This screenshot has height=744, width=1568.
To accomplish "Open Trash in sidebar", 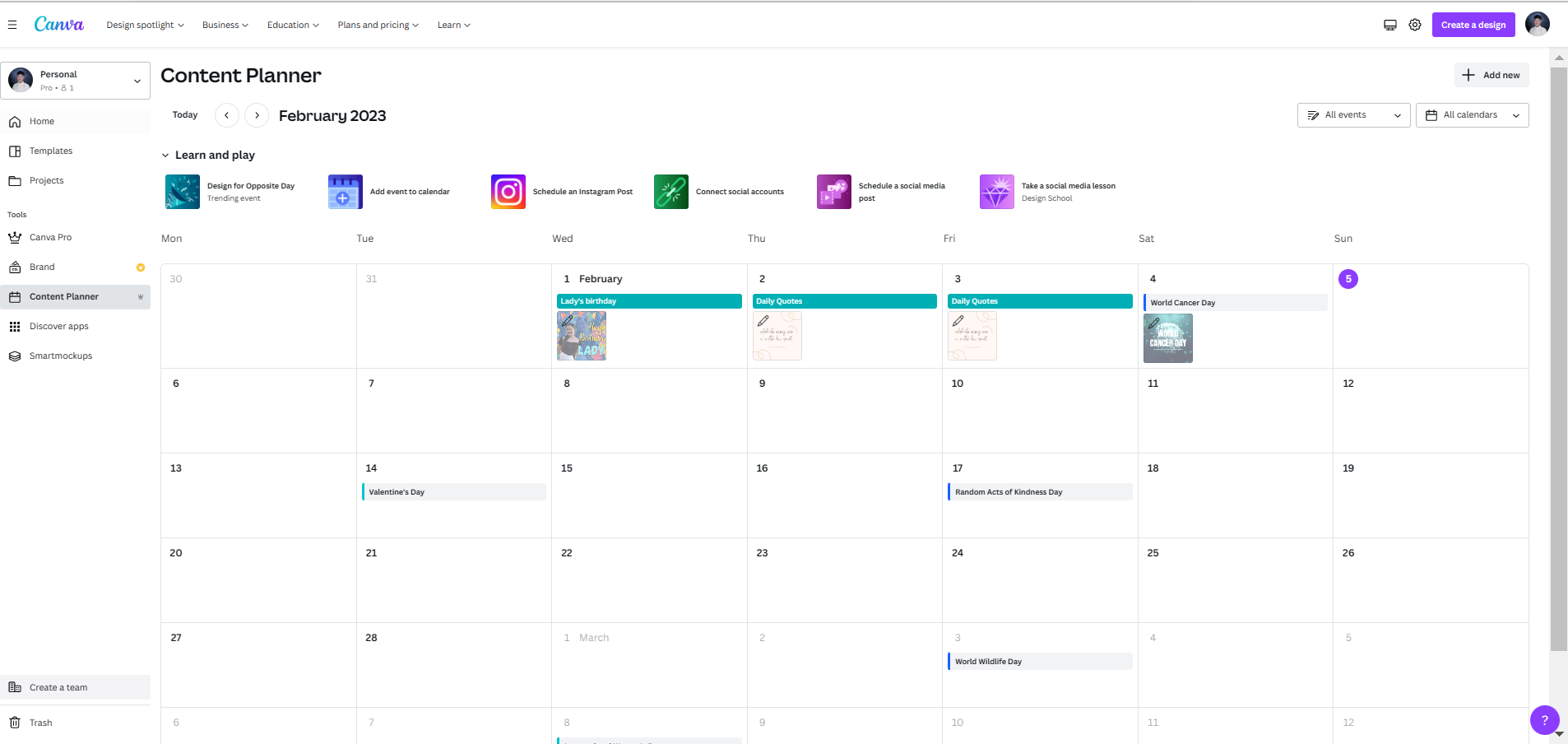I will tap(76, 723).
